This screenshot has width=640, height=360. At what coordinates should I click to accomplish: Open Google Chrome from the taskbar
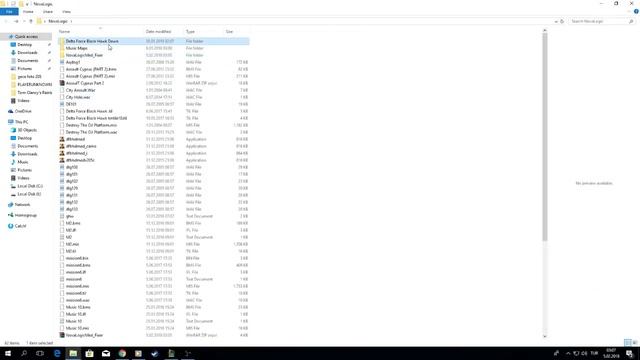122,353
